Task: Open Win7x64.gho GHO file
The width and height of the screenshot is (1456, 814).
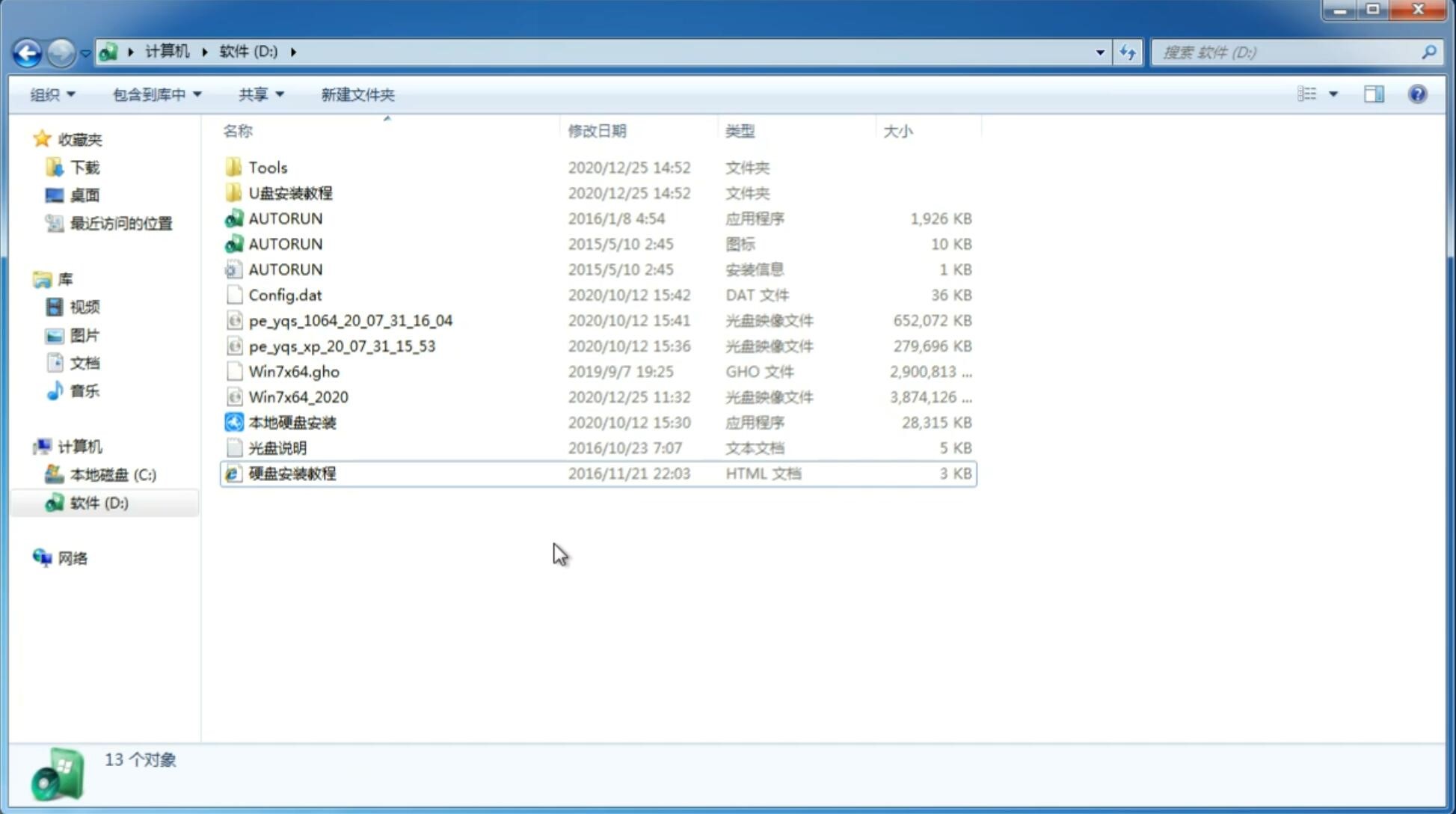Action: pyautogui.click(x=294, y=371)
